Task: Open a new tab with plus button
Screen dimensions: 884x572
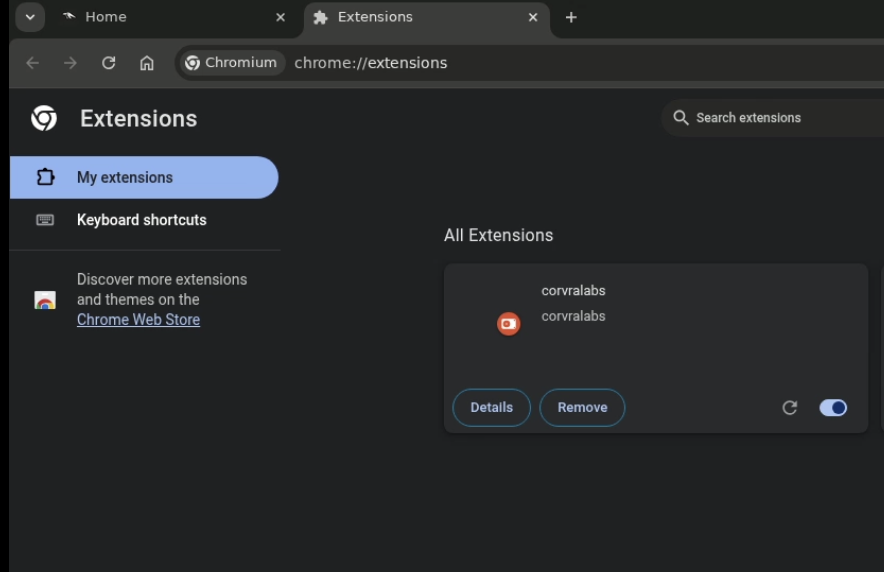Action: [571, 17]
